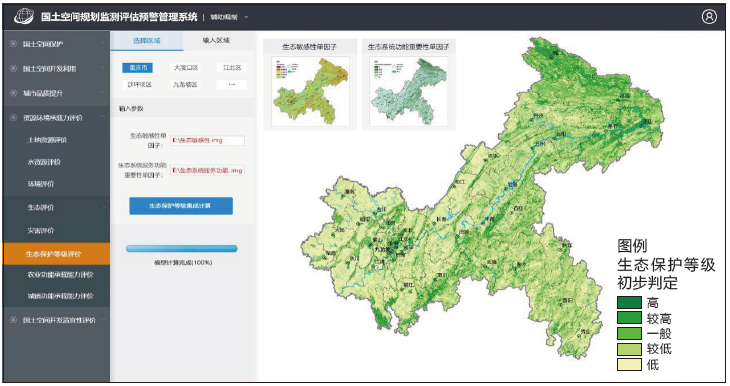Select the 九龙坡区 region button
This screenshot has width=730, height=386.
(185, 84)
